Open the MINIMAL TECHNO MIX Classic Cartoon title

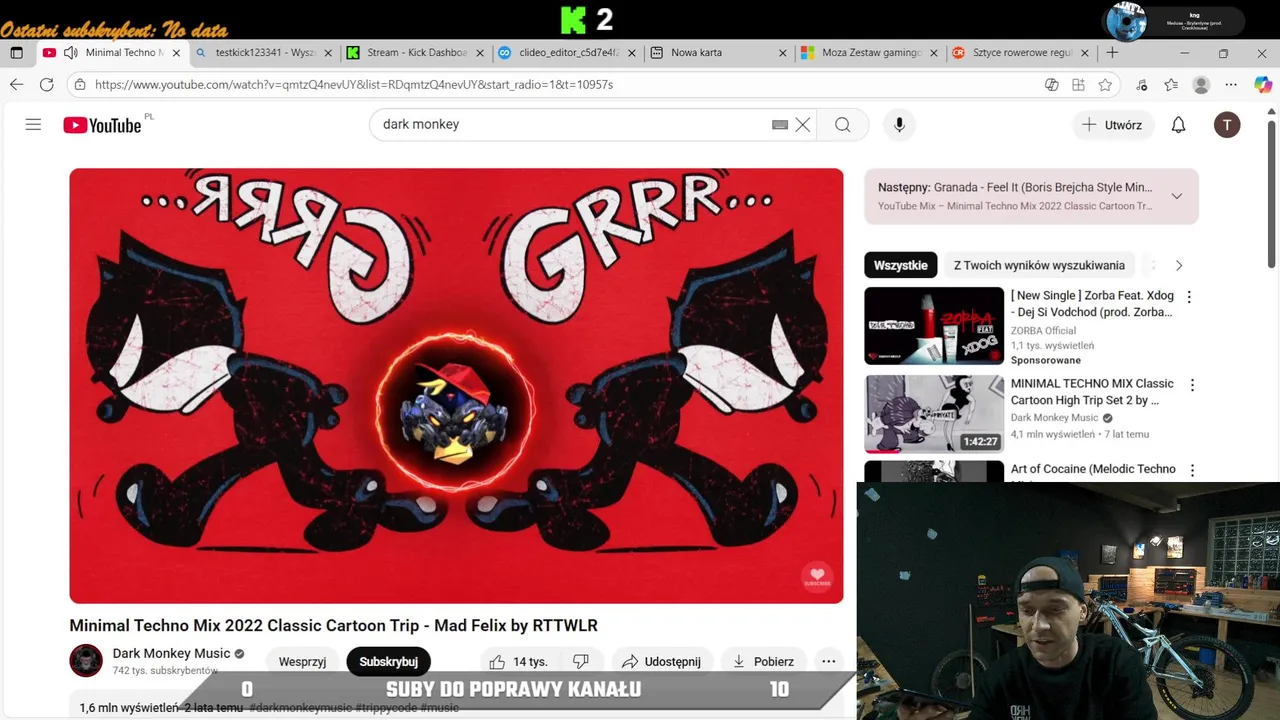[x=1092, y=392]
